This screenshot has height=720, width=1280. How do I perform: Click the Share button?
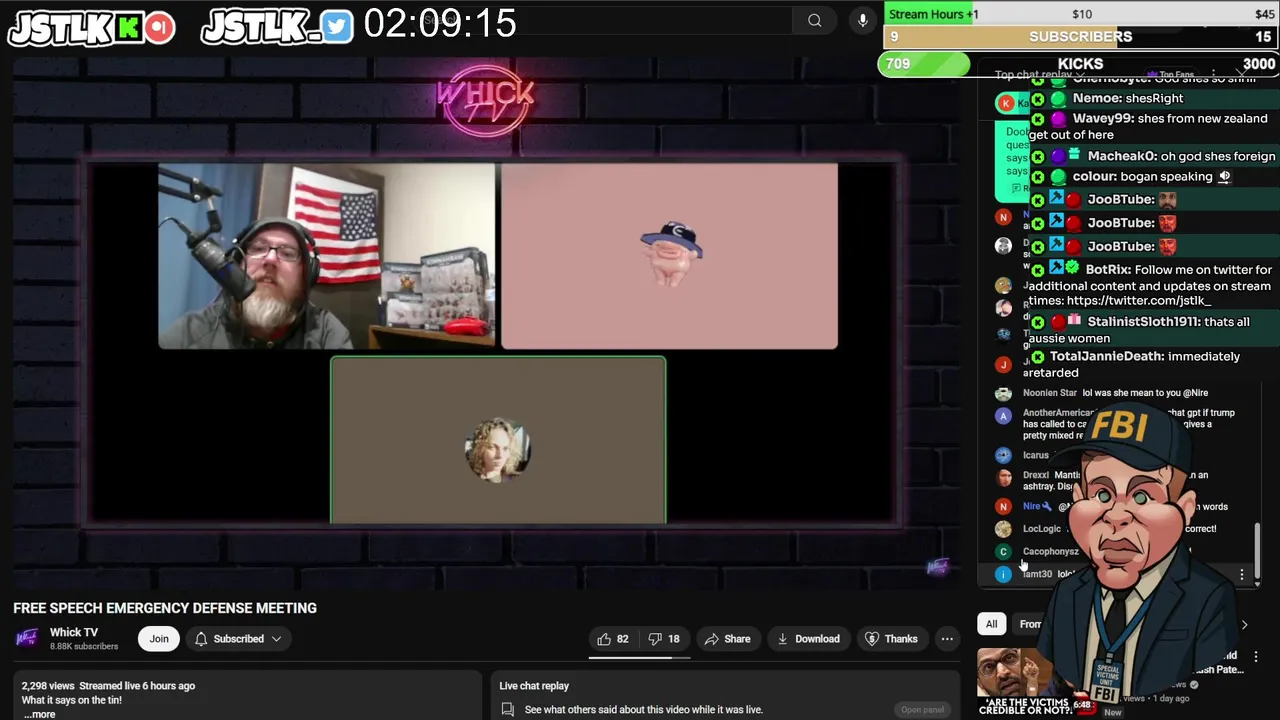pyautogui.click(x=727, y=639)
